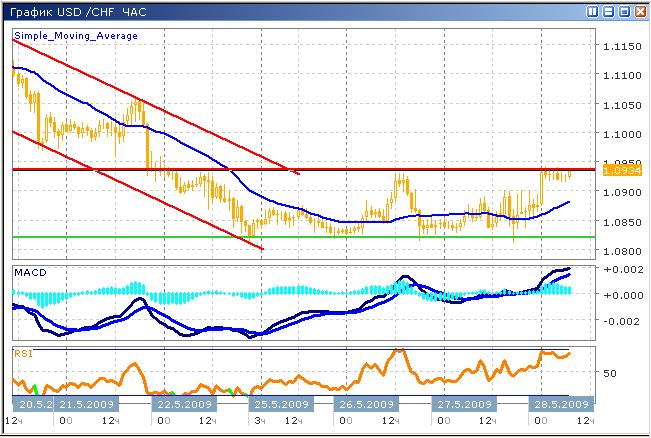This screenshot has height=438, width=651.
Task: Click the horizontal tile icon in title bar
Action: pyautogui.click(x=609, y=11)
